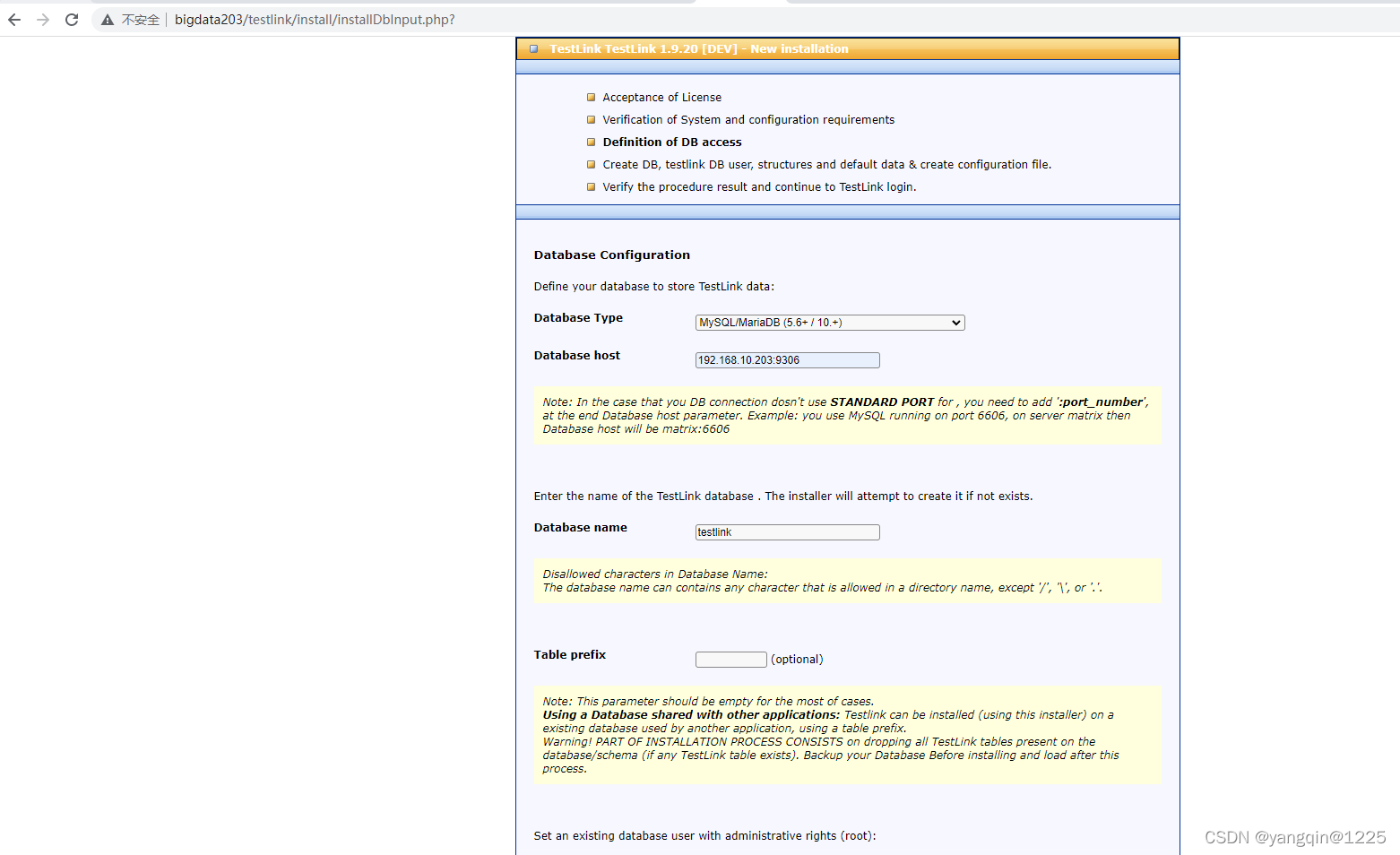1400x855 pixels.
Task: Click the 'Database Configuration' heading
Action: [x=612, y=255]
